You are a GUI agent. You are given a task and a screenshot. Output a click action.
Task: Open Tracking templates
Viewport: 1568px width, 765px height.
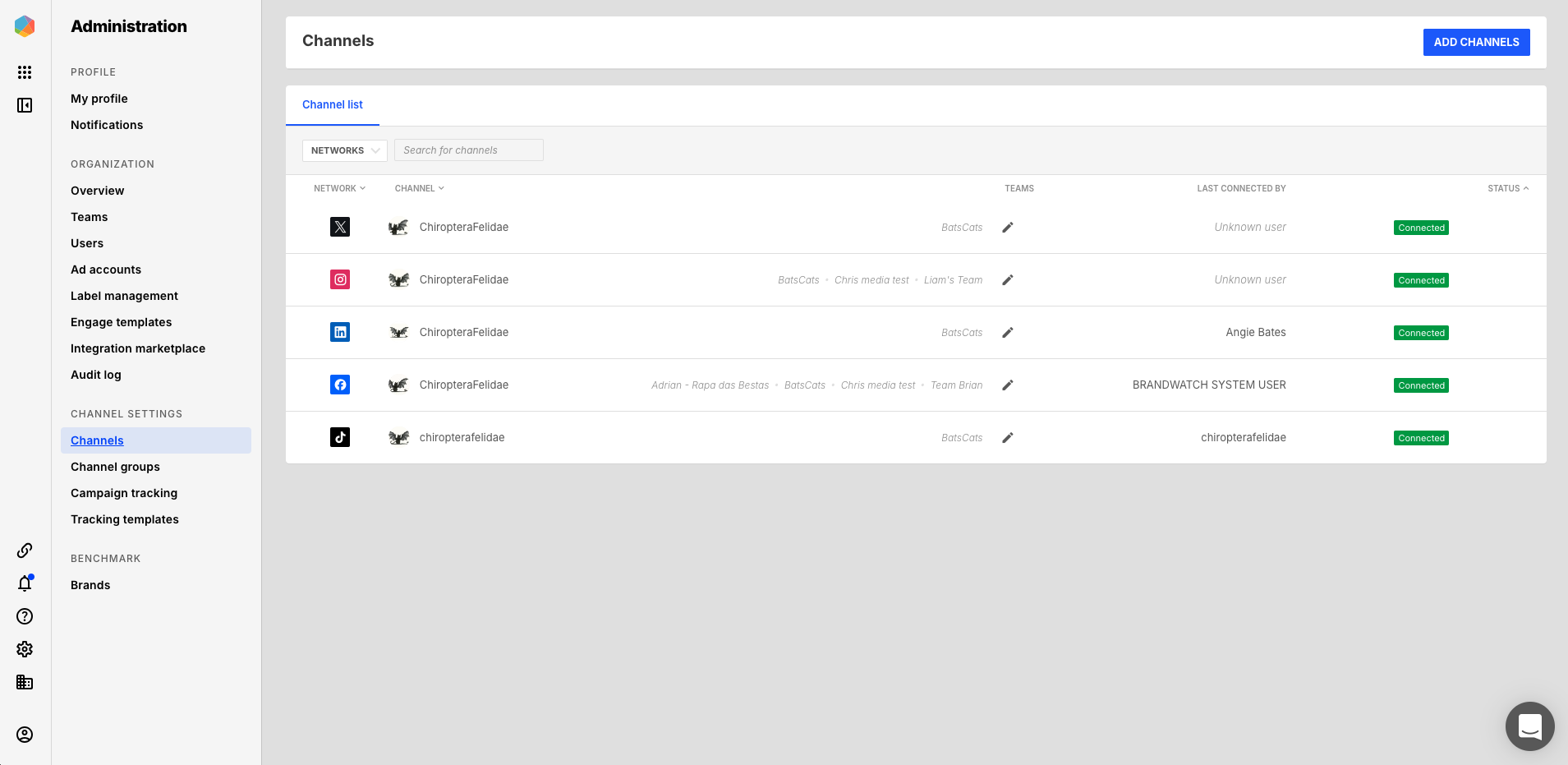point(125,519)
